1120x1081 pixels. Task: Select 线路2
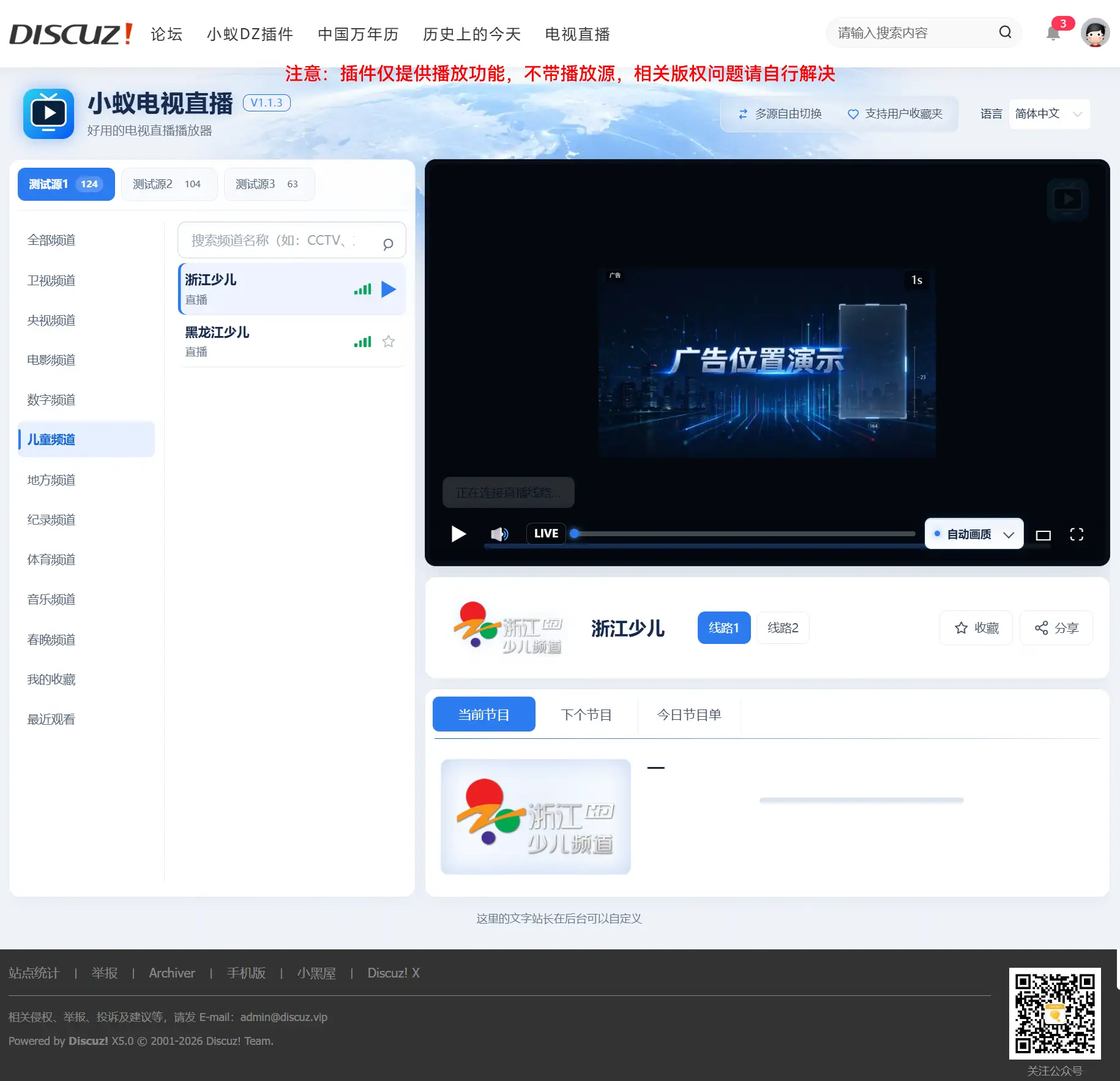tap(783, 627)
